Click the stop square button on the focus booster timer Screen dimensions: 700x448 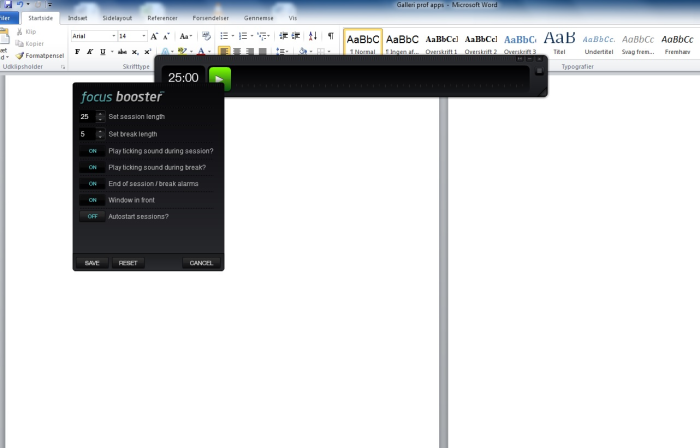point(539,71)
